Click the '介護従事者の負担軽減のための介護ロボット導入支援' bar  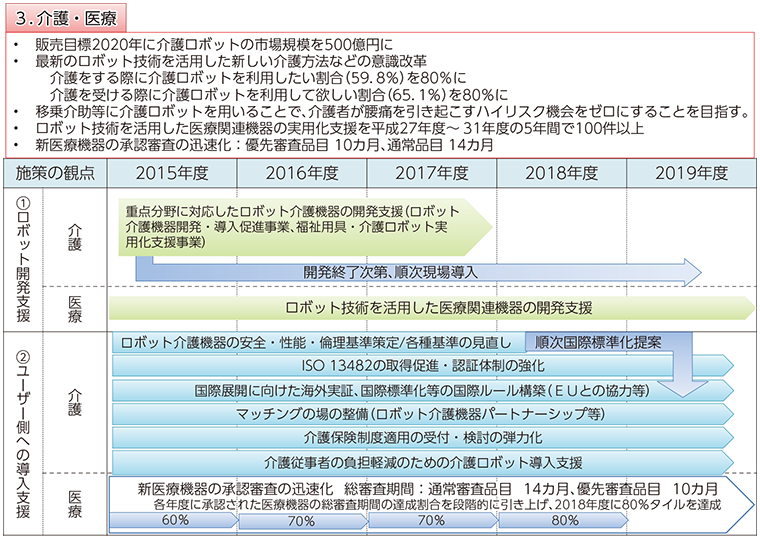tap(423, 462)
